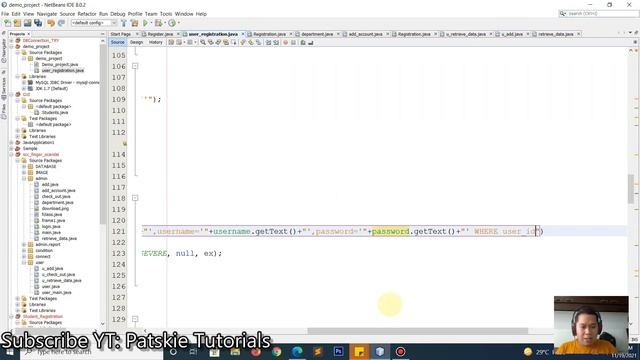Click the editor horizontal scrollbar

click(x=418, y=331)
